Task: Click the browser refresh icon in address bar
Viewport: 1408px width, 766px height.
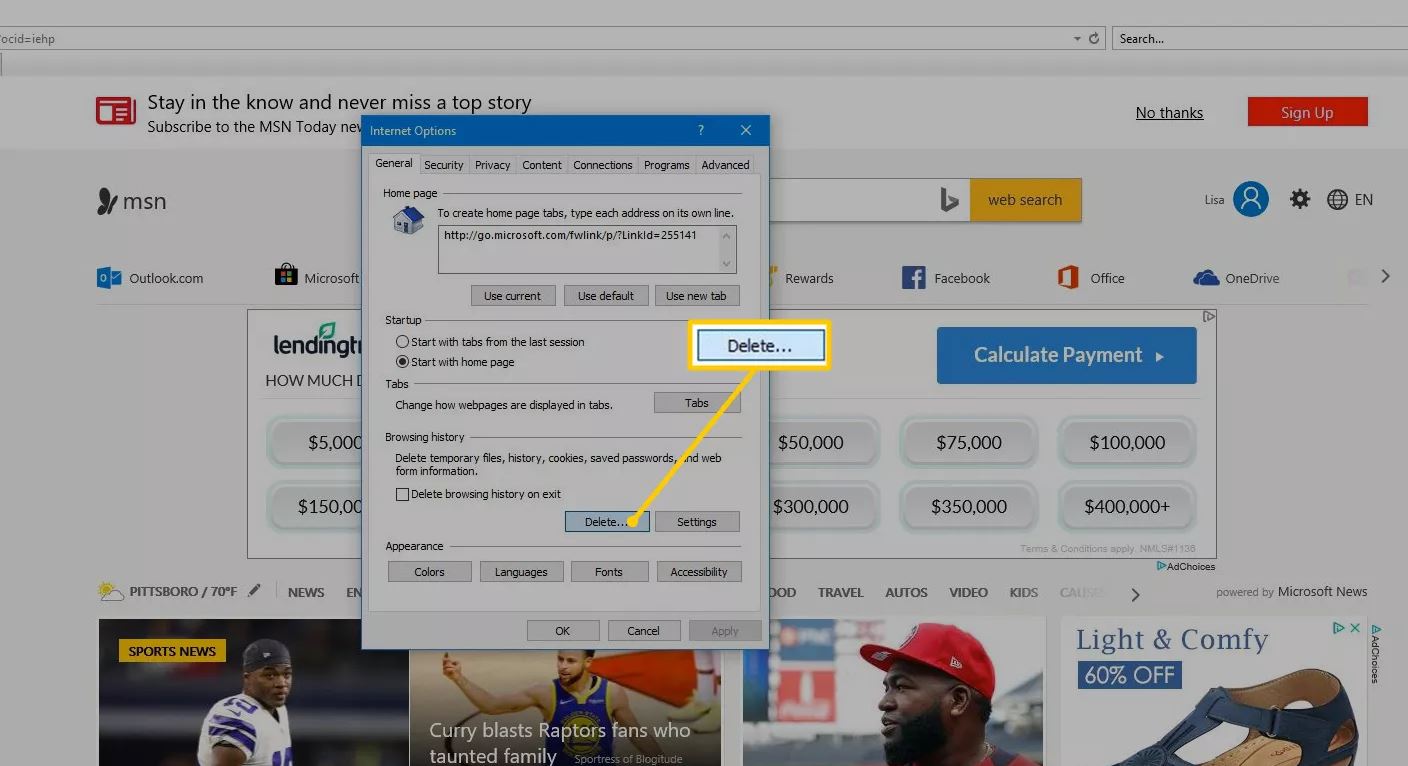Action: pyautogui.click(x=1094, y=39)
